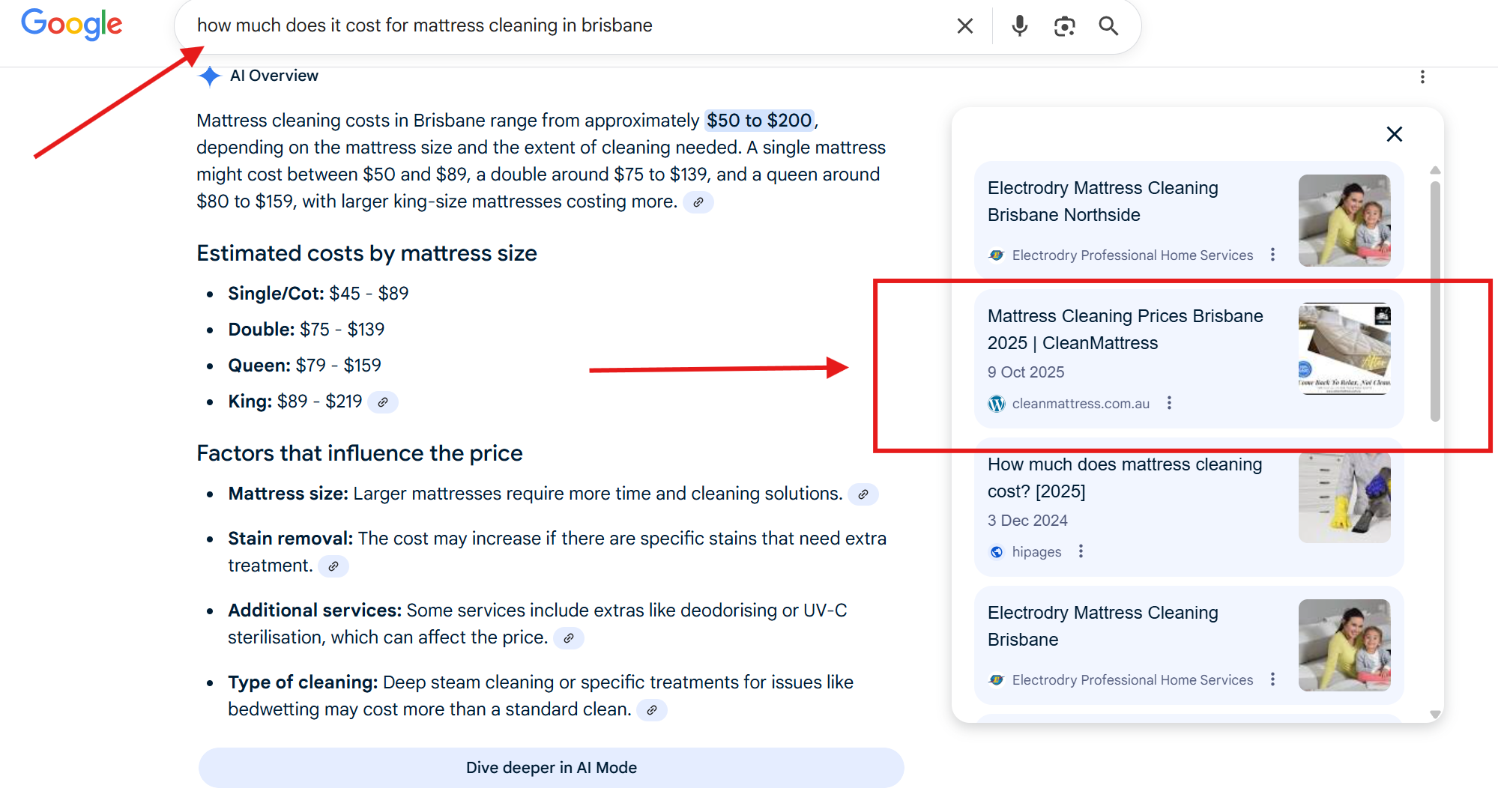
Task: Click the highlighted '$50 to $200' text
Action: (x=758, y=121)
